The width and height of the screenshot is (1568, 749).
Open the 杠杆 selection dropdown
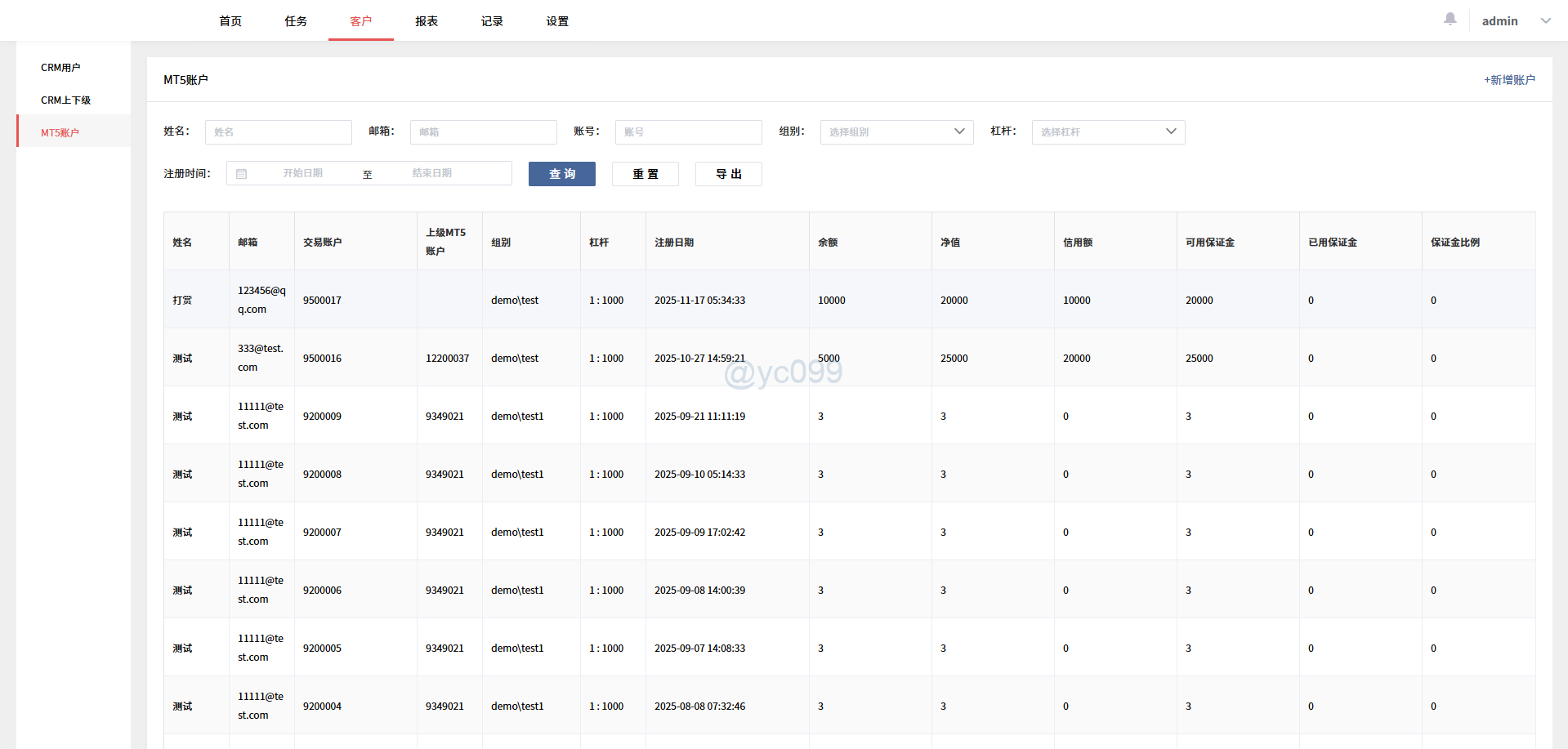(1108, 132)
